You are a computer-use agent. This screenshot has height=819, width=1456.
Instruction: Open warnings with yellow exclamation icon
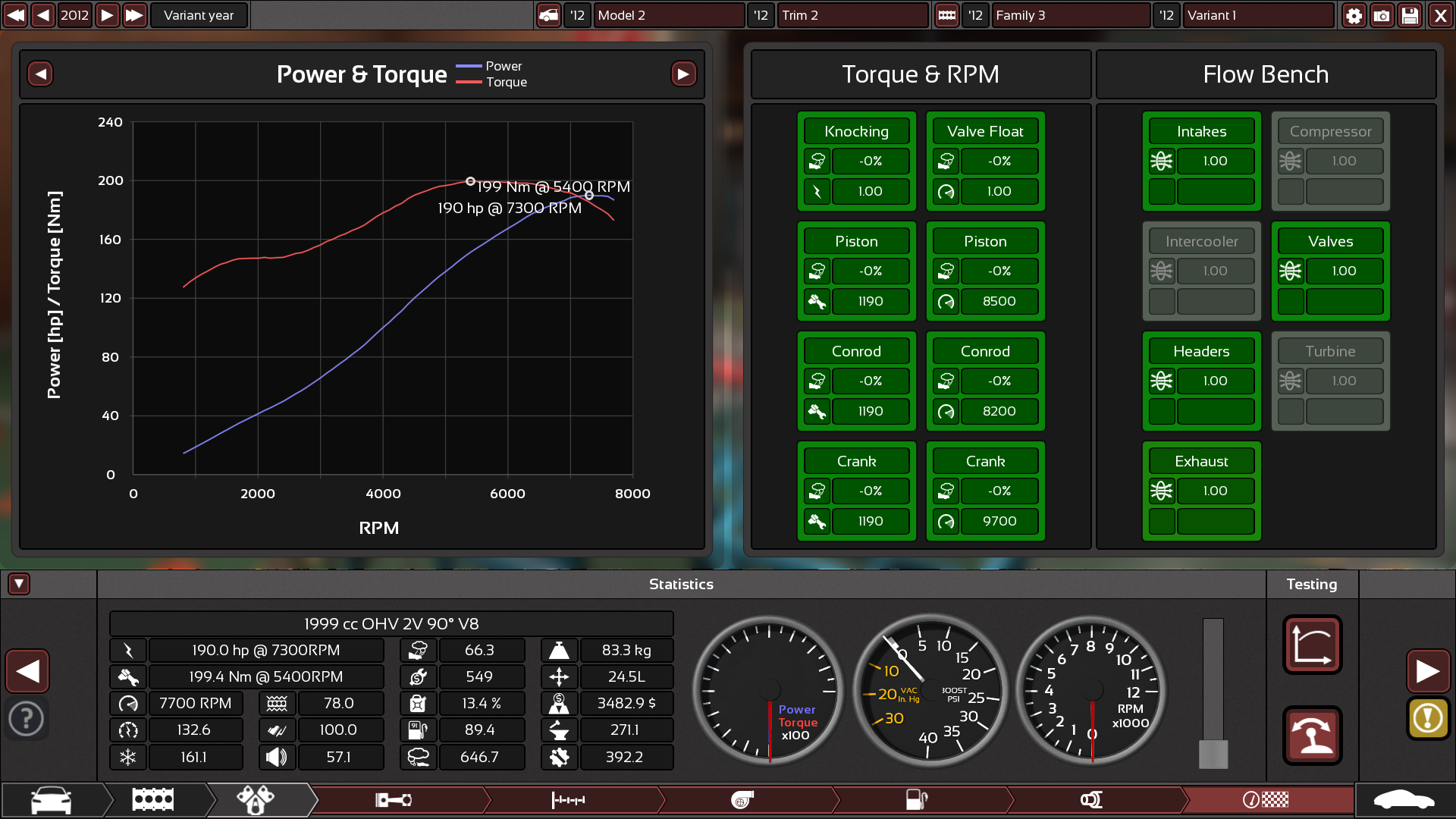[x=1428, y=718]
